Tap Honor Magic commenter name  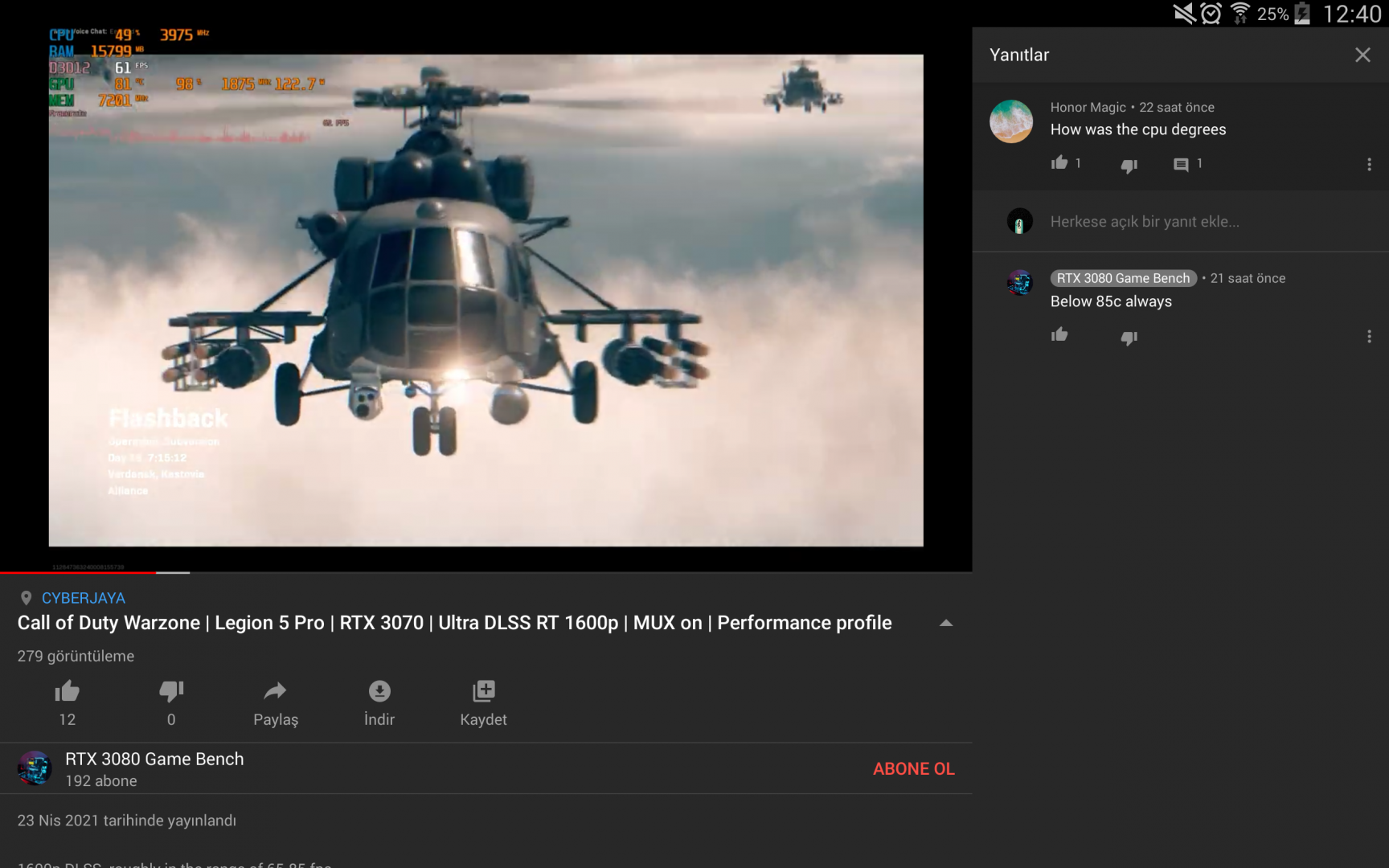point(1088,108)
